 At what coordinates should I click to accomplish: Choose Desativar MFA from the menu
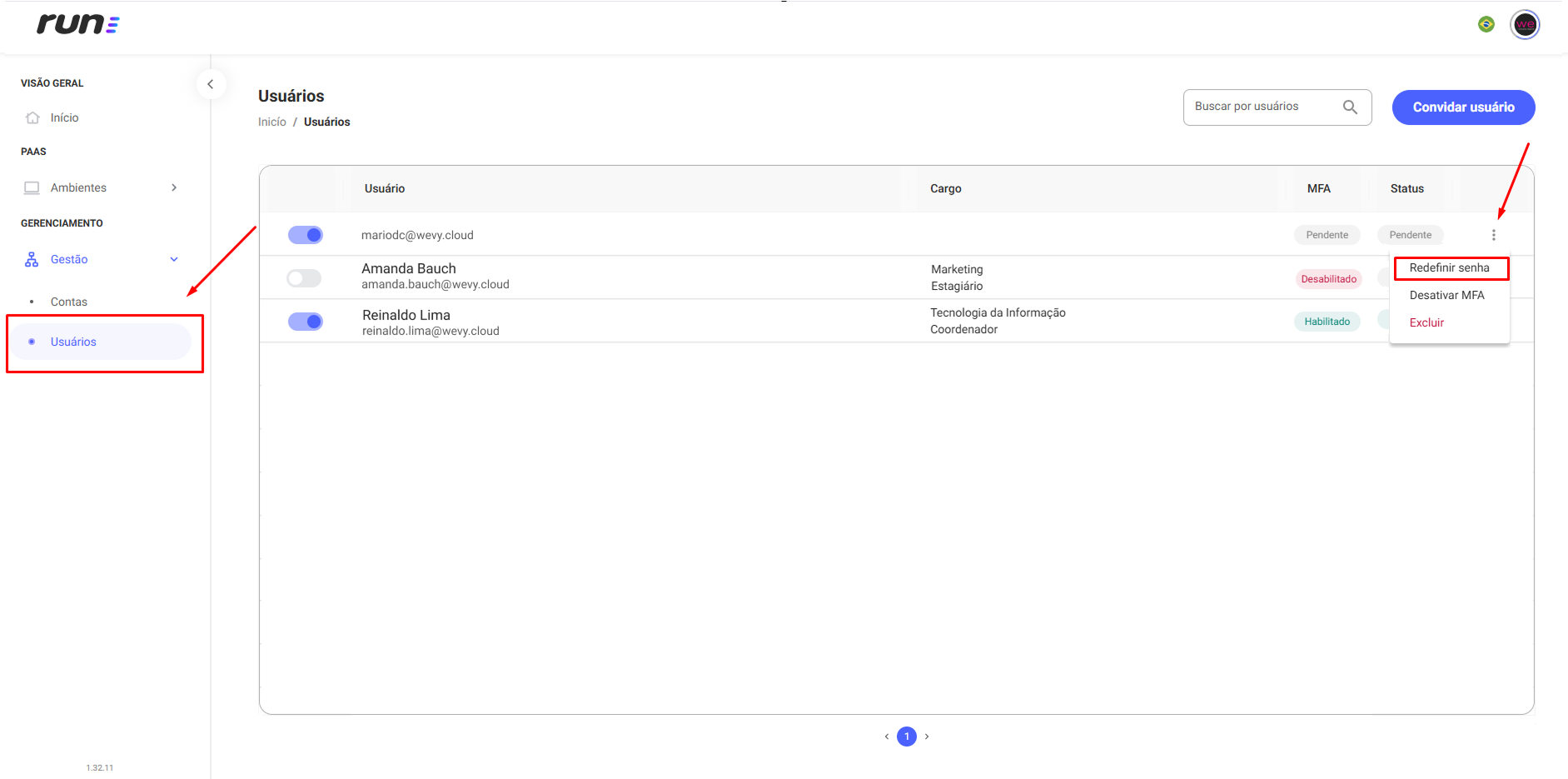click(1447, 295)
